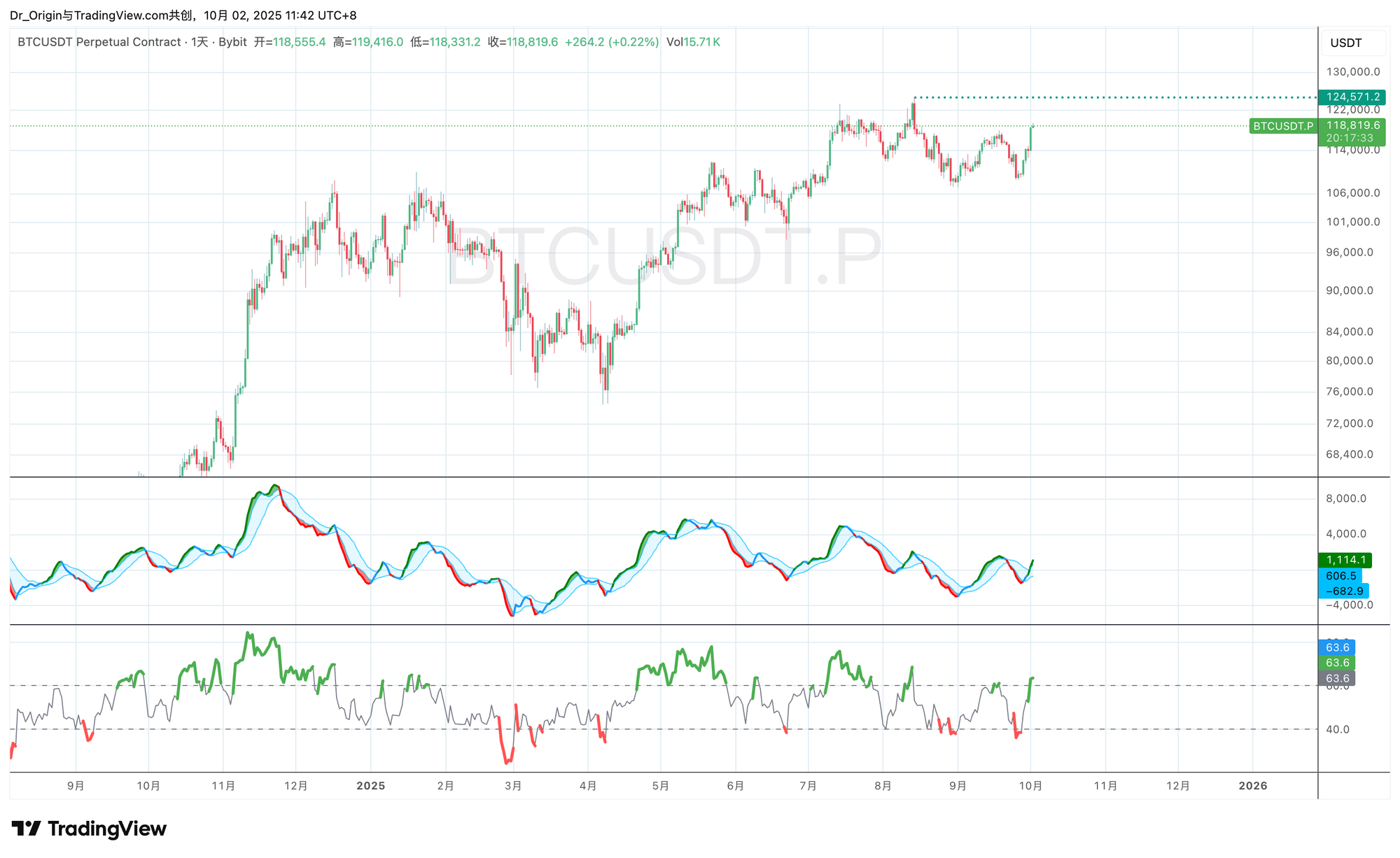Click the +264.2 (+0.22%) change value
The height and width of the screenshot is (858, 1400).
click(611, 42)
